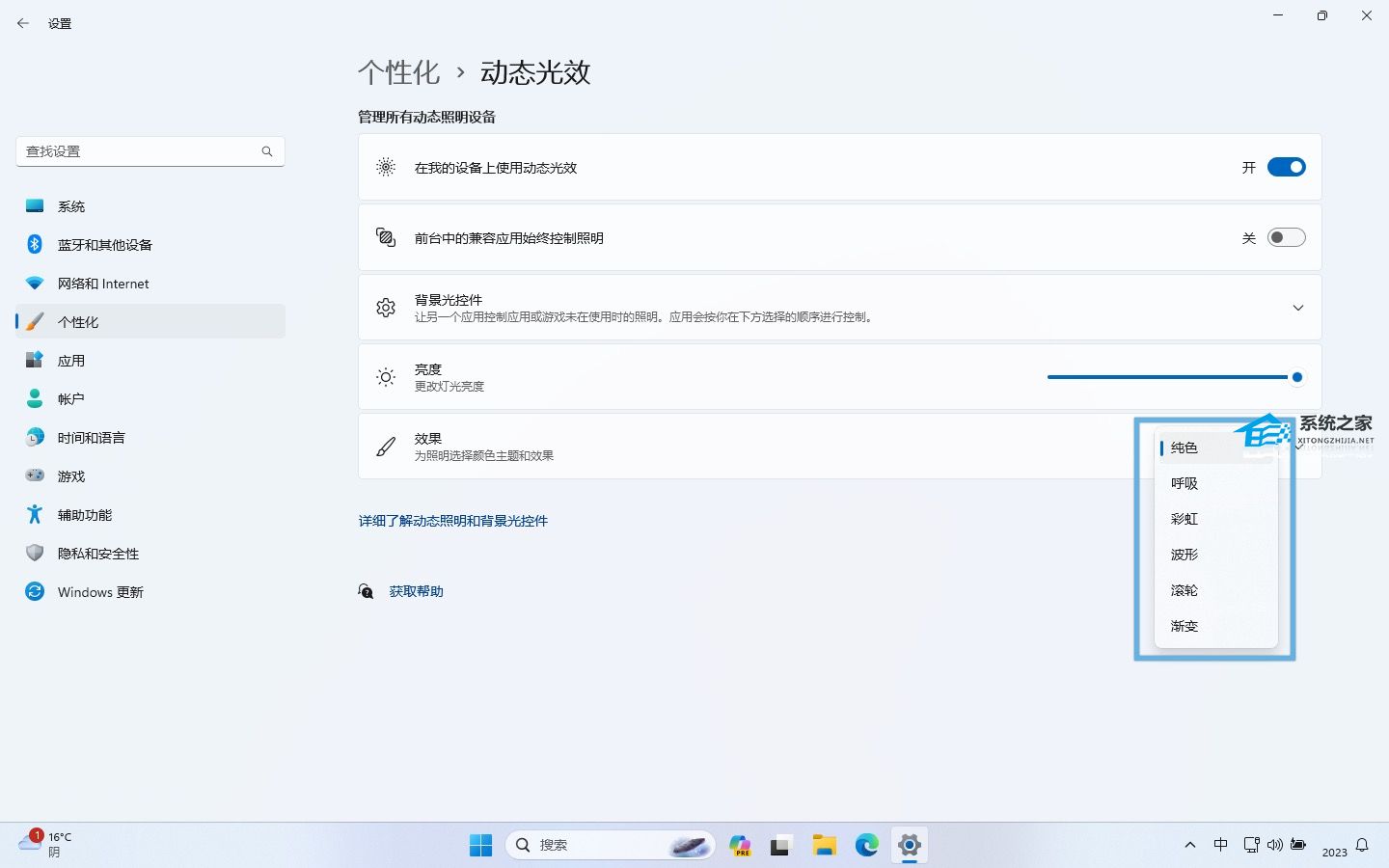This screenshot has width=1389, height=868.
Task: Adjust the 亮度 brightness slider
Action: [1297, 377]
